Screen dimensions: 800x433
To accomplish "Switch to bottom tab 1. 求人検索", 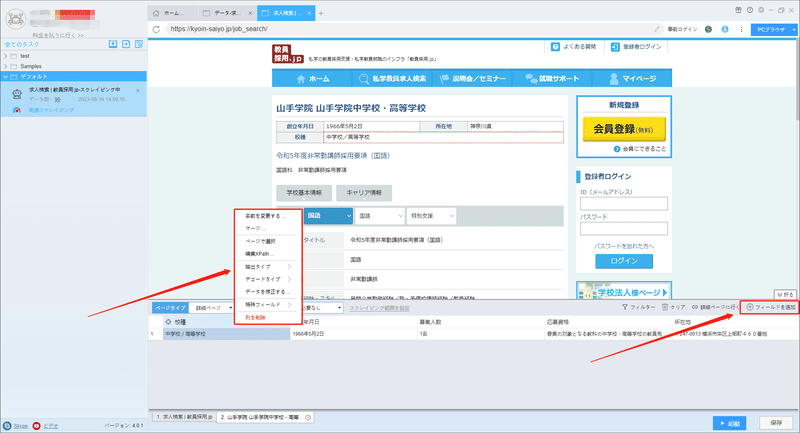I will coord(184,417).
